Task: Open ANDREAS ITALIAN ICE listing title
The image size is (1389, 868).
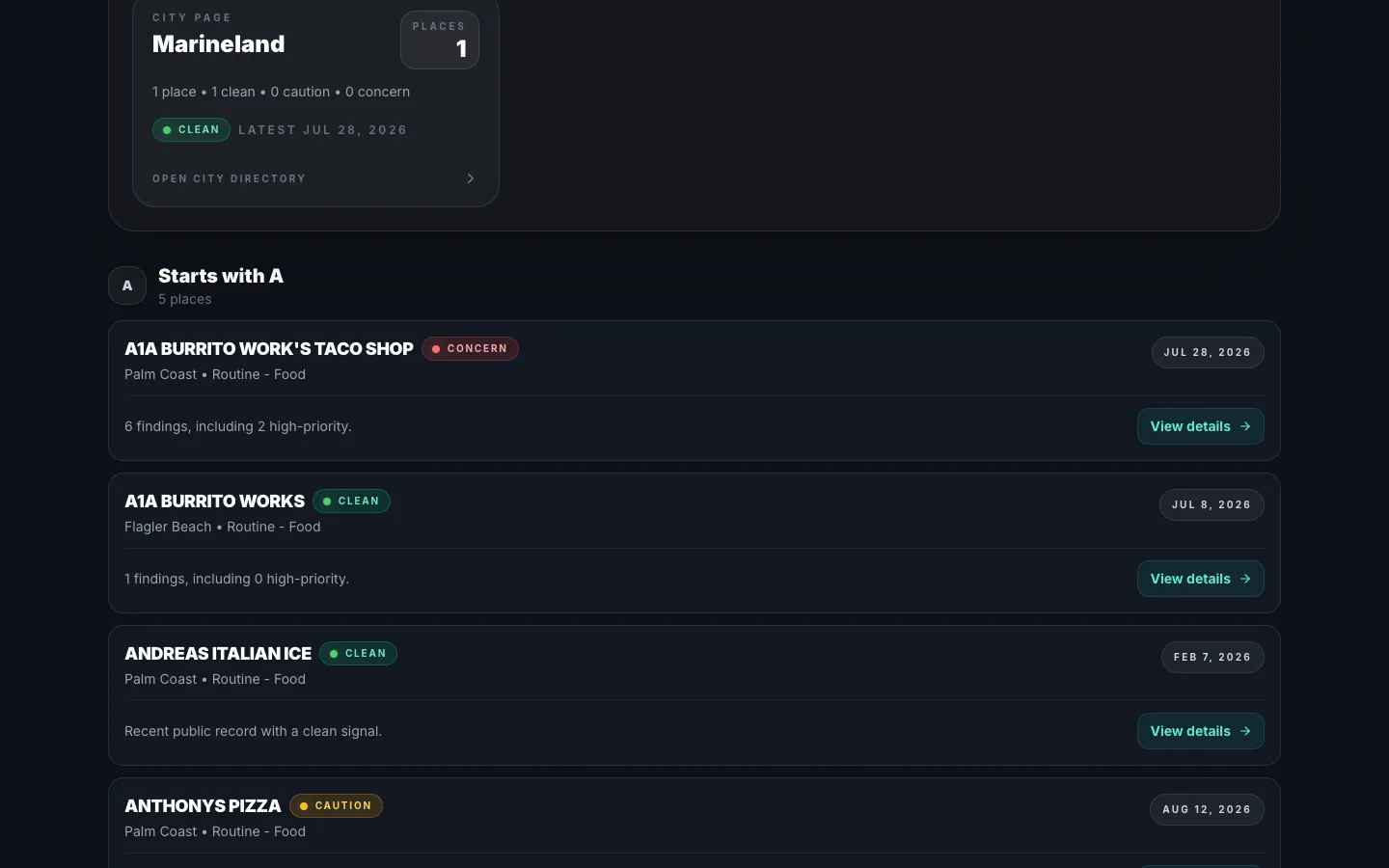Action: pos(218,653)
